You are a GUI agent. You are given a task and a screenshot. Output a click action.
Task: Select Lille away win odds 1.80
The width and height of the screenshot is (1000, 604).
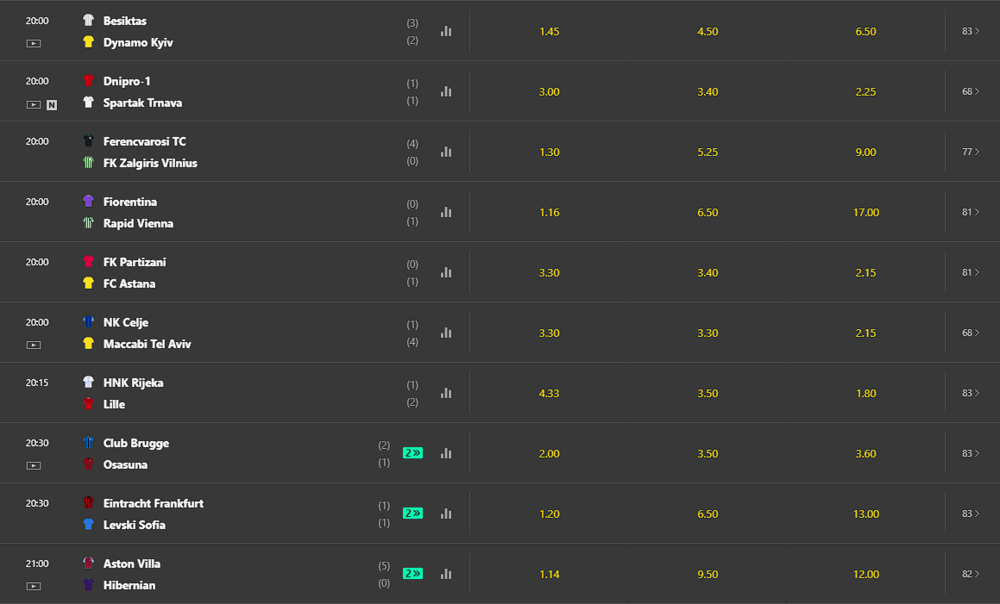pos(865,393)
